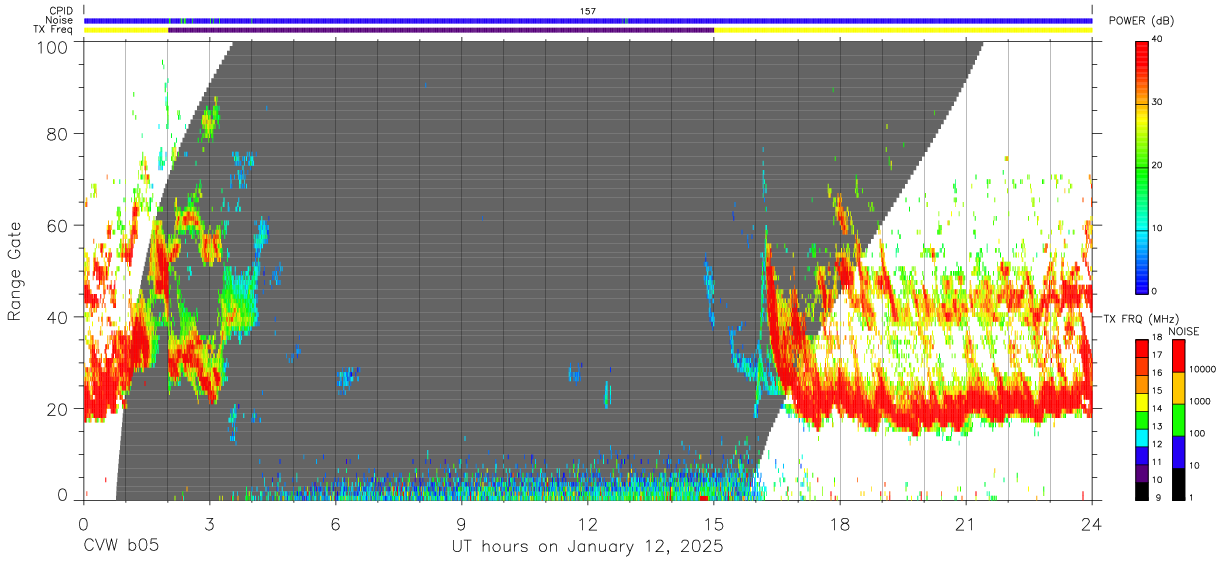Click the UT hours axis title
This screenshot has width=1228, height=567.
[587, 547]
